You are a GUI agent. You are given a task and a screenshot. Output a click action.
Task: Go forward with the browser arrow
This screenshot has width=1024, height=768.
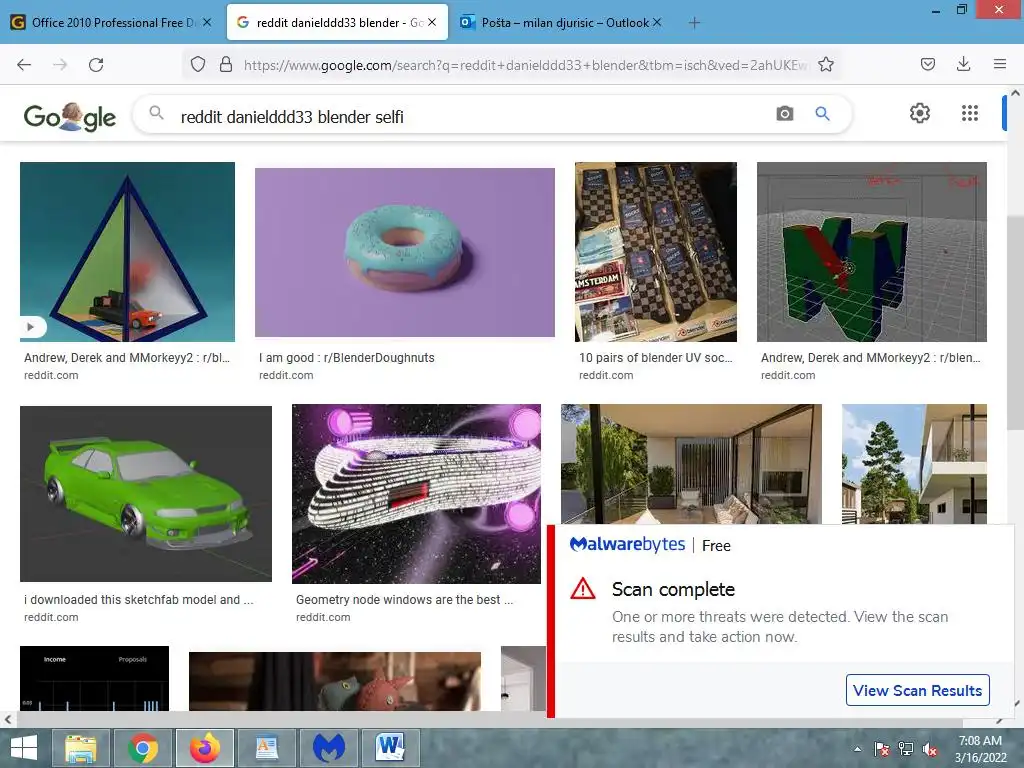pos(60,65)
